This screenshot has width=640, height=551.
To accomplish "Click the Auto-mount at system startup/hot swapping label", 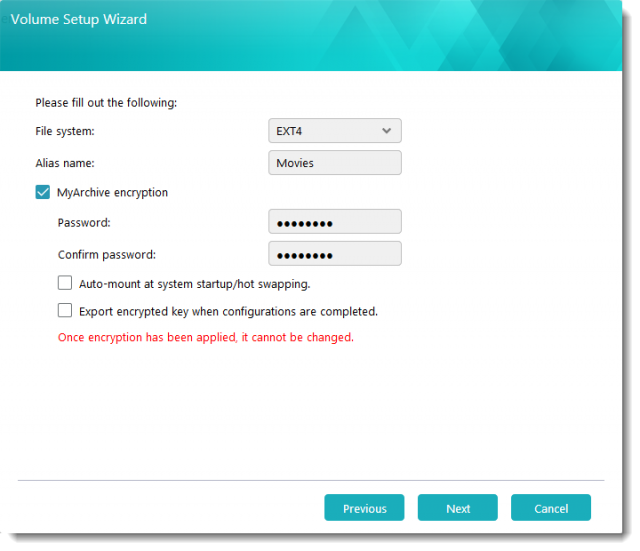I will (194, 284).
